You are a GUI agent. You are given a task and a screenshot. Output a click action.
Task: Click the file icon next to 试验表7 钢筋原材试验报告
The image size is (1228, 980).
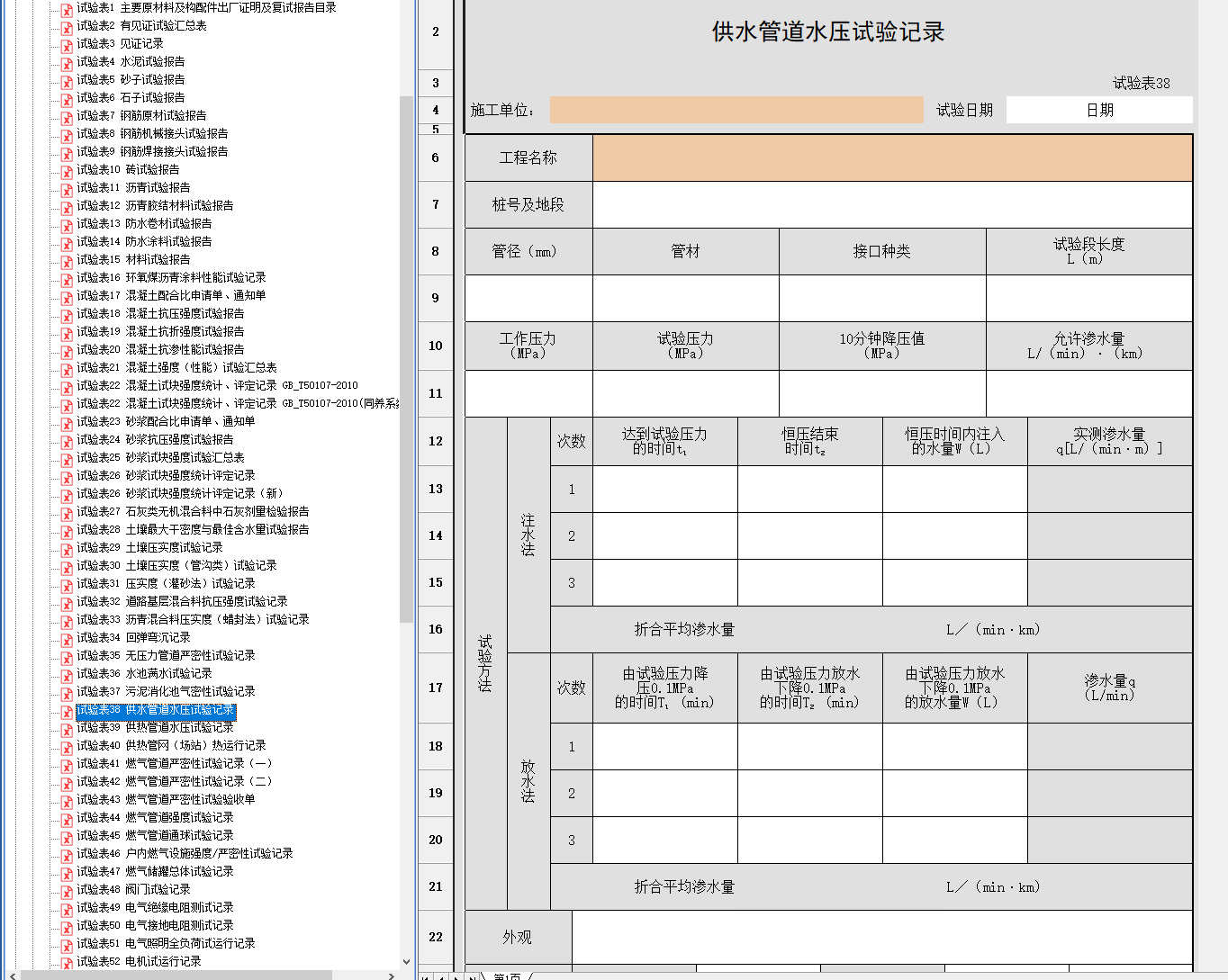[x=67, y=117]
